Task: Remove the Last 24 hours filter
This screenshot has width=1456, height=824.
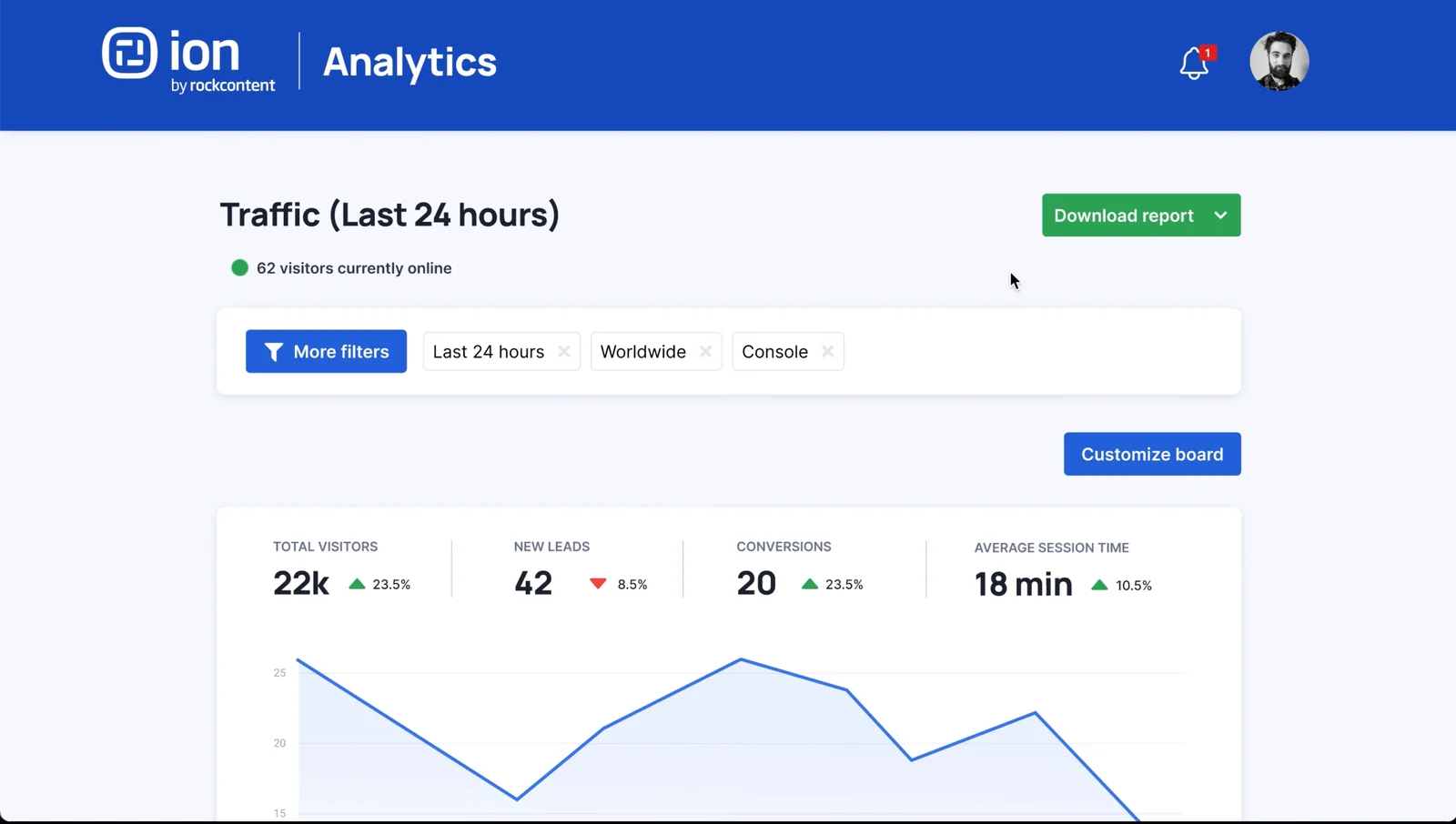Action: 564,351
